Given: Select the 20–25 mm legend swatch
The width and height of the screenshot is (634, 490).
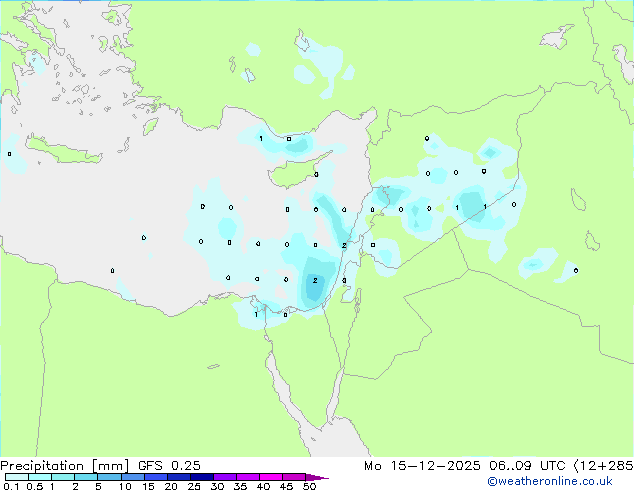Looking at the screenshot, I should (178, 477).
